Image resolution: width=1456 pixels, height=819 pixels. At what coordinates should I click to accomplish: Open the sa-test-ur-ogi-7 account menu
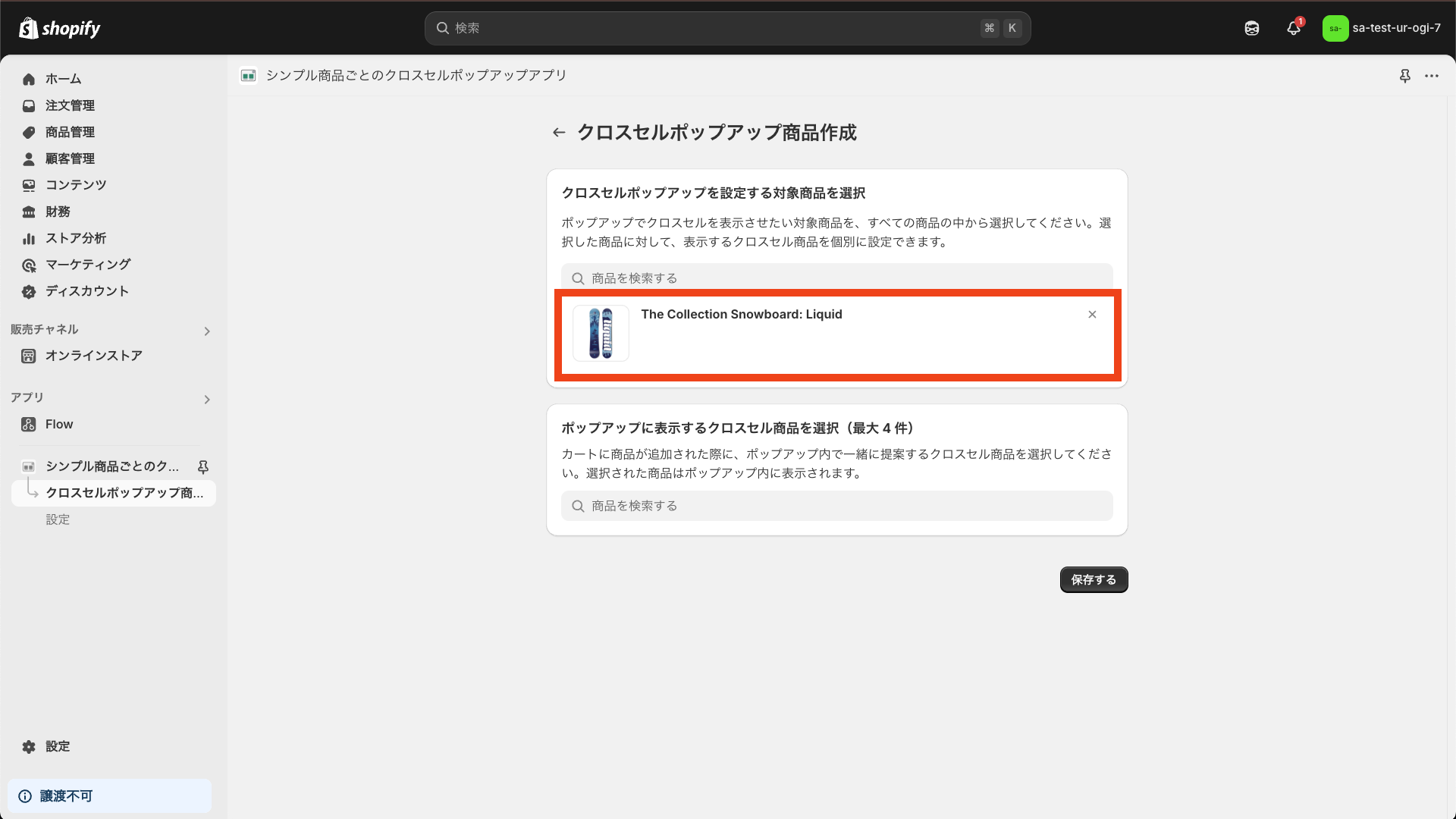[1382, 28]
